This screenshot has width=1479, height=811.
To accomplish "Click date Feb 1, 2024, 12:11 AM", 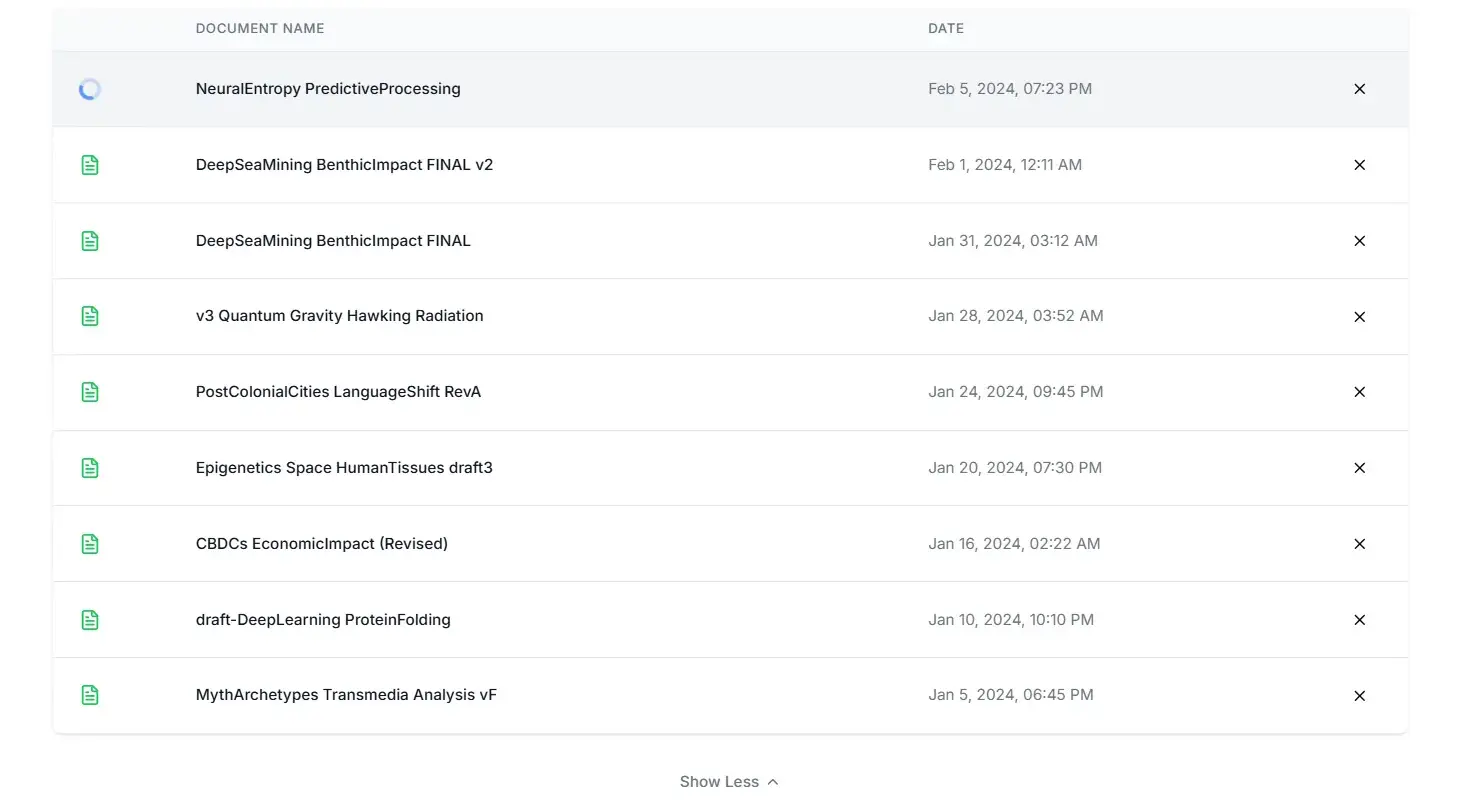I will tap(1005, 165).
